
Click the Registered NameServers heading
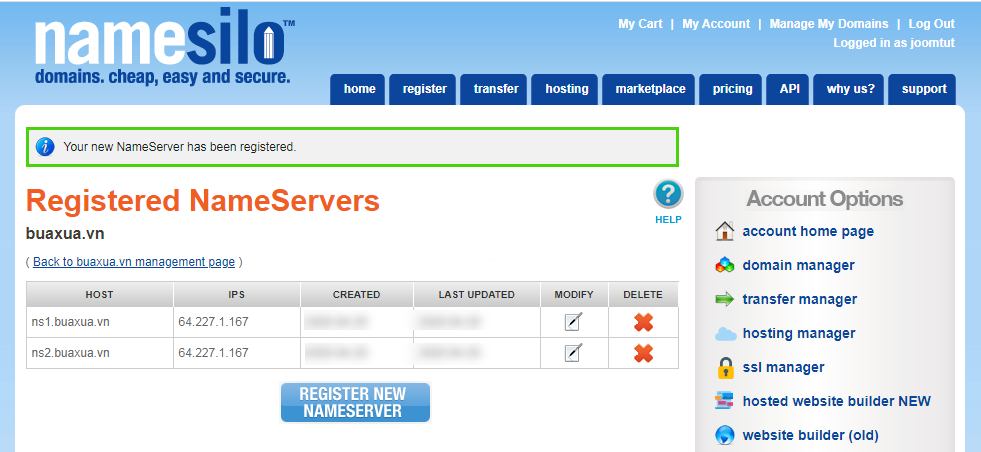coord(203,202)
